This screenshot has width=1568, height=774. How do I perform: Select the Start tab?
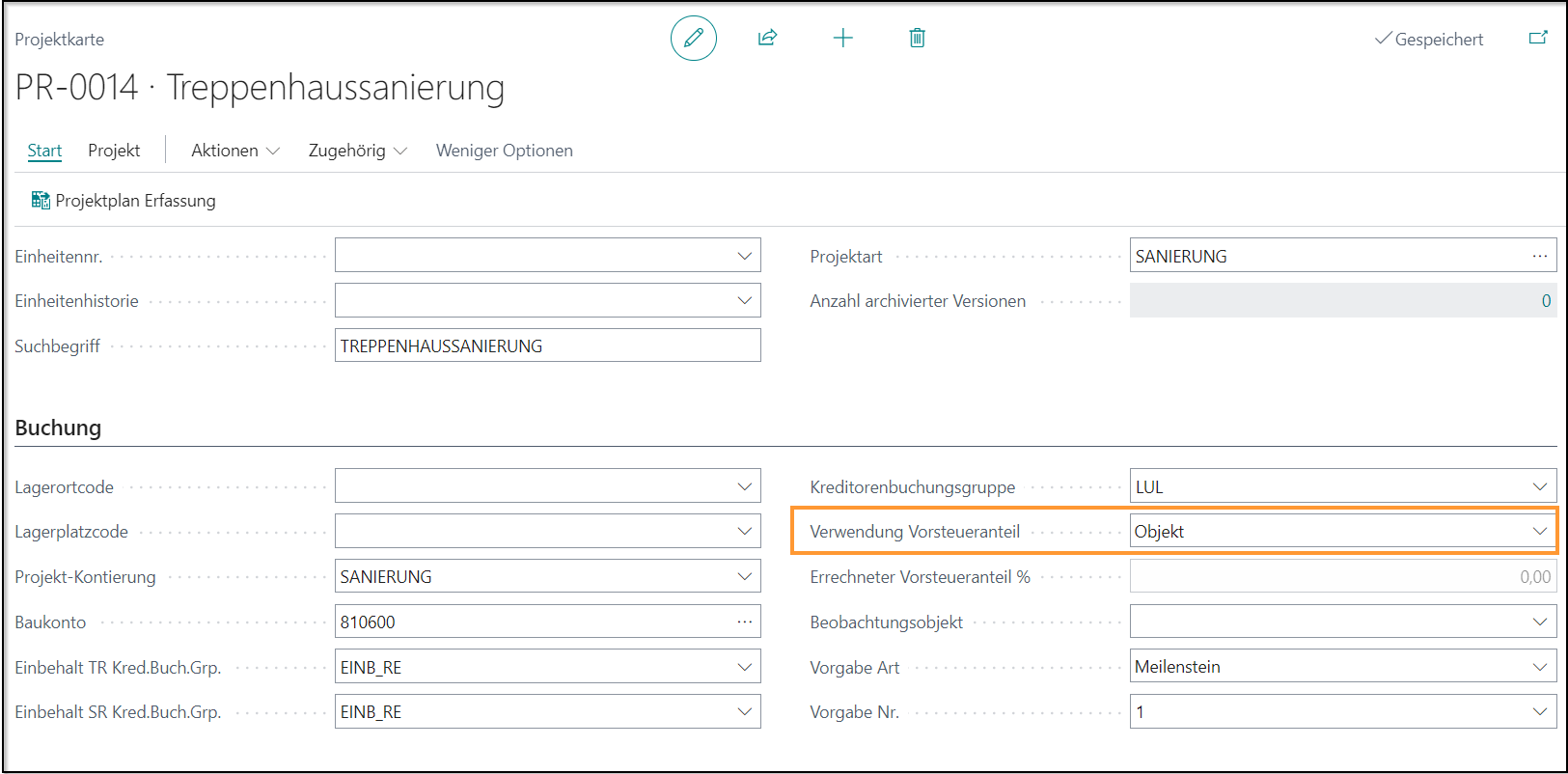coord(44,151)
